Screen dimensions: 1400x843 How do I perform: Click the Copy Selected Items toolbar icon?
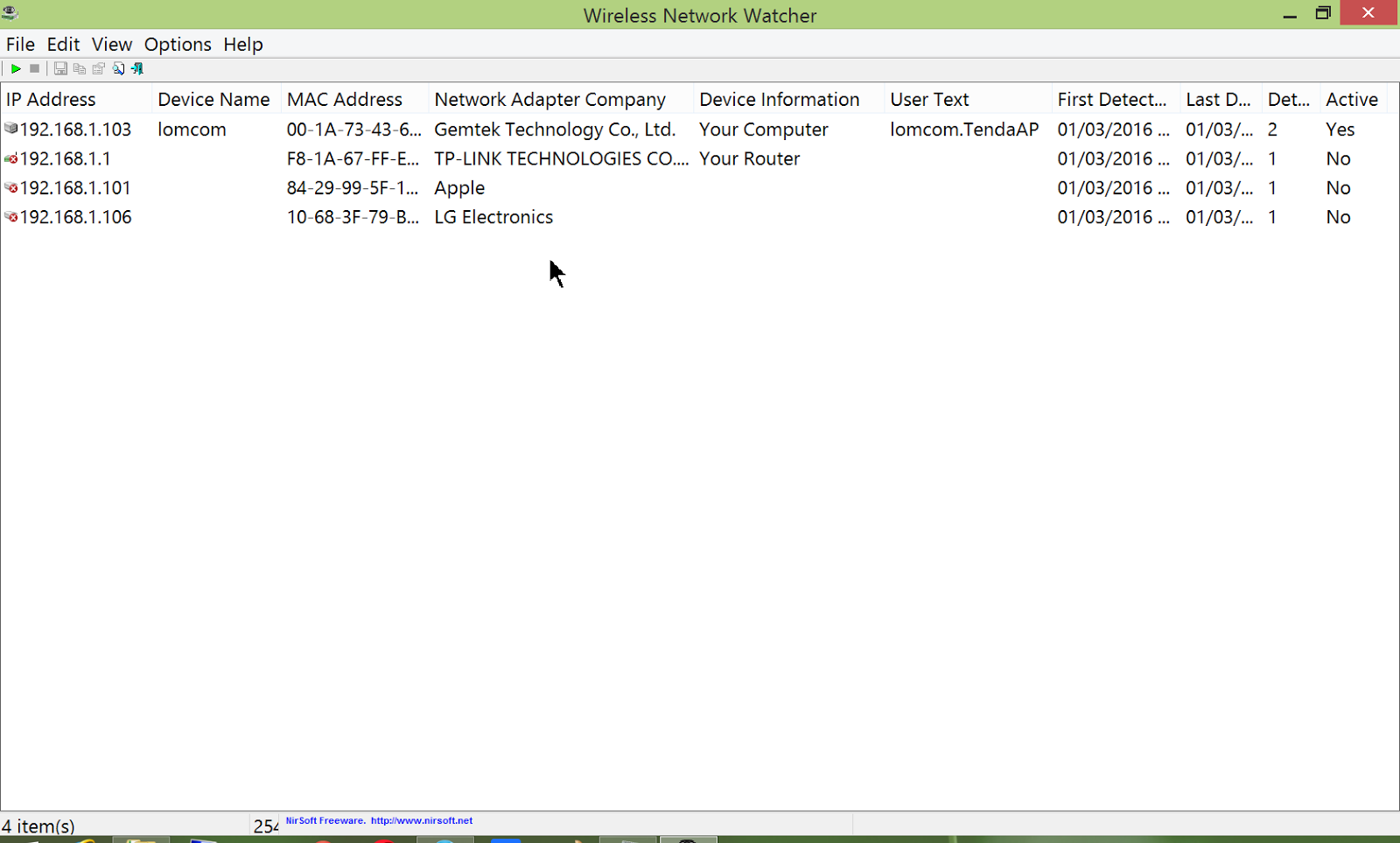(80, 68)
